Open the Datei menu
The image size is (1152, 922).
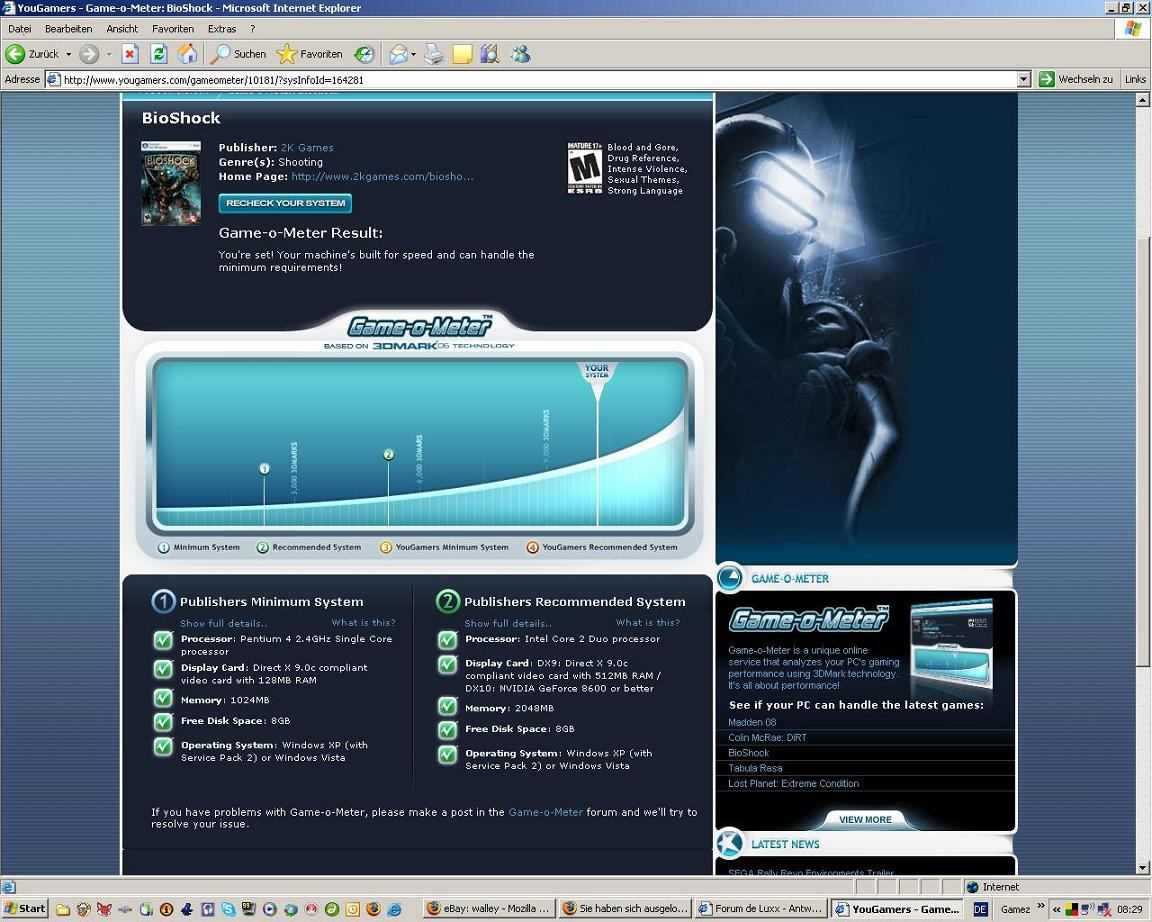pyautogui.click(x=20, y=29)
